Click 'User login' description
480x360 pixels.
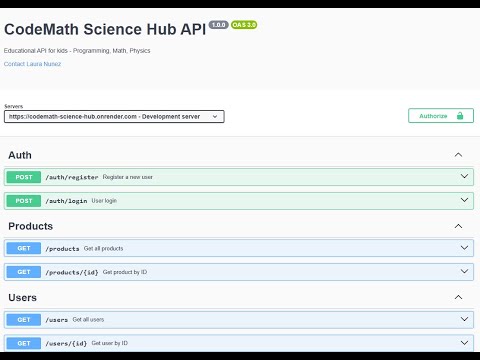click(104, 201)
